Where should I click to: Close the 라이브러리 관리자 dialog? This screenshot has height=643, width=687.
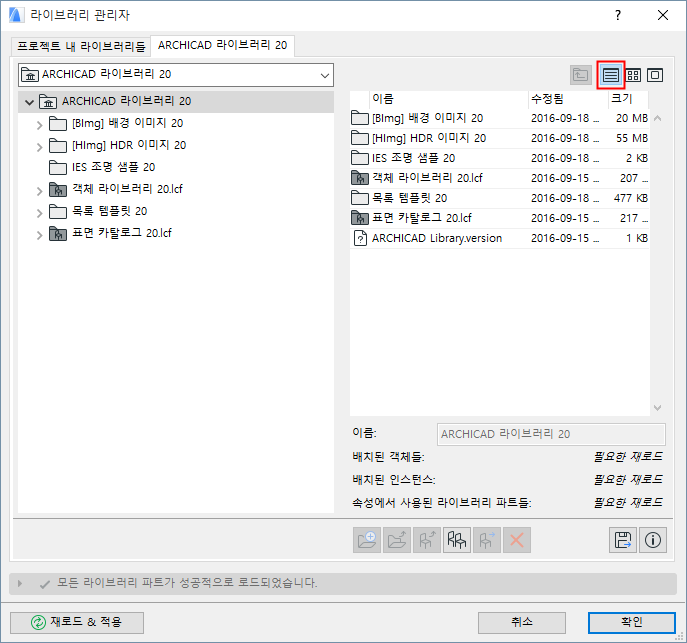tap(663, 15)
